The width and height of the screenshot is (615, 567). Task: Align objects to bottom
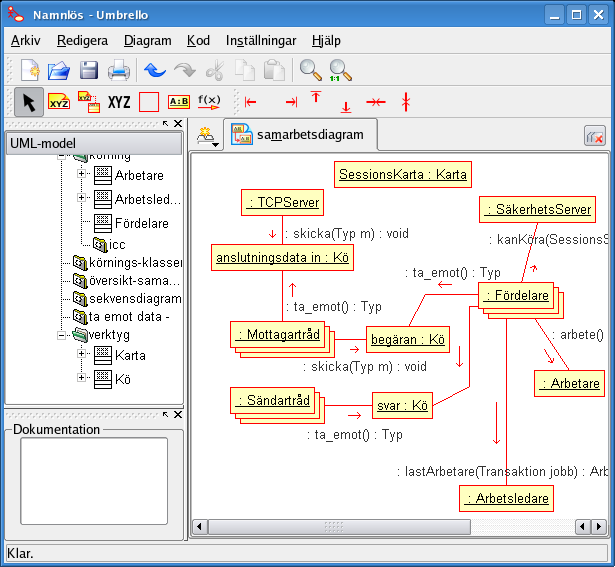pyautogui.click(x=346, y=107)
